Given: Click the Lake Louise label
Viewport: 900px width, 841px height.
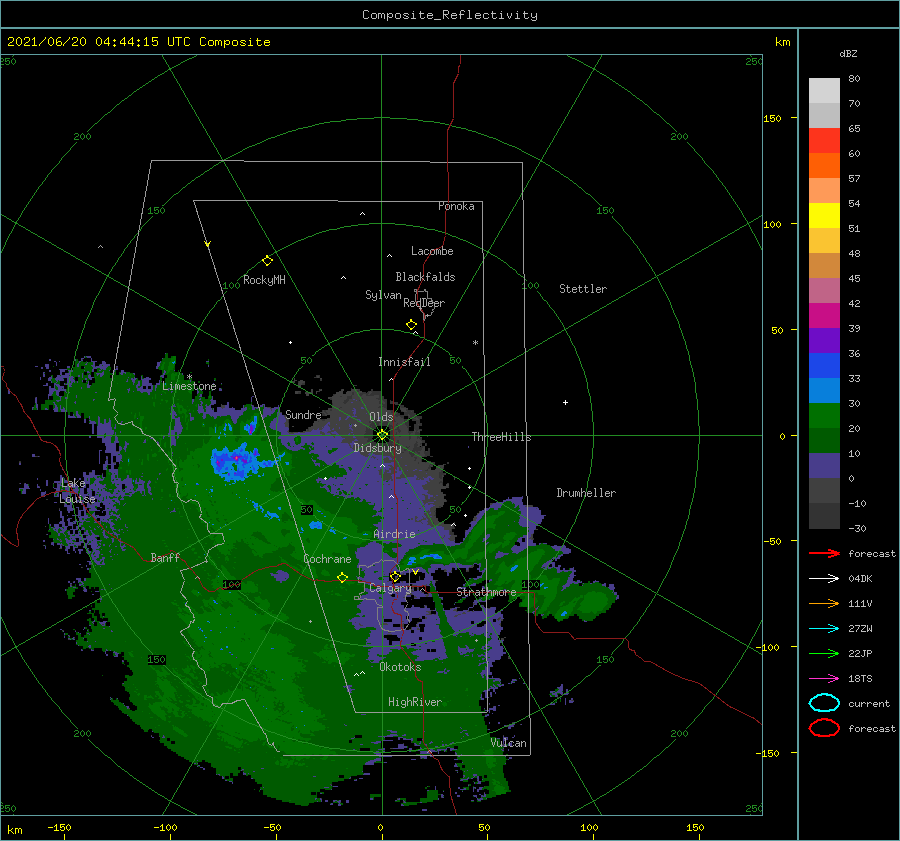Looking at the screenshot, I should (77, 491).
